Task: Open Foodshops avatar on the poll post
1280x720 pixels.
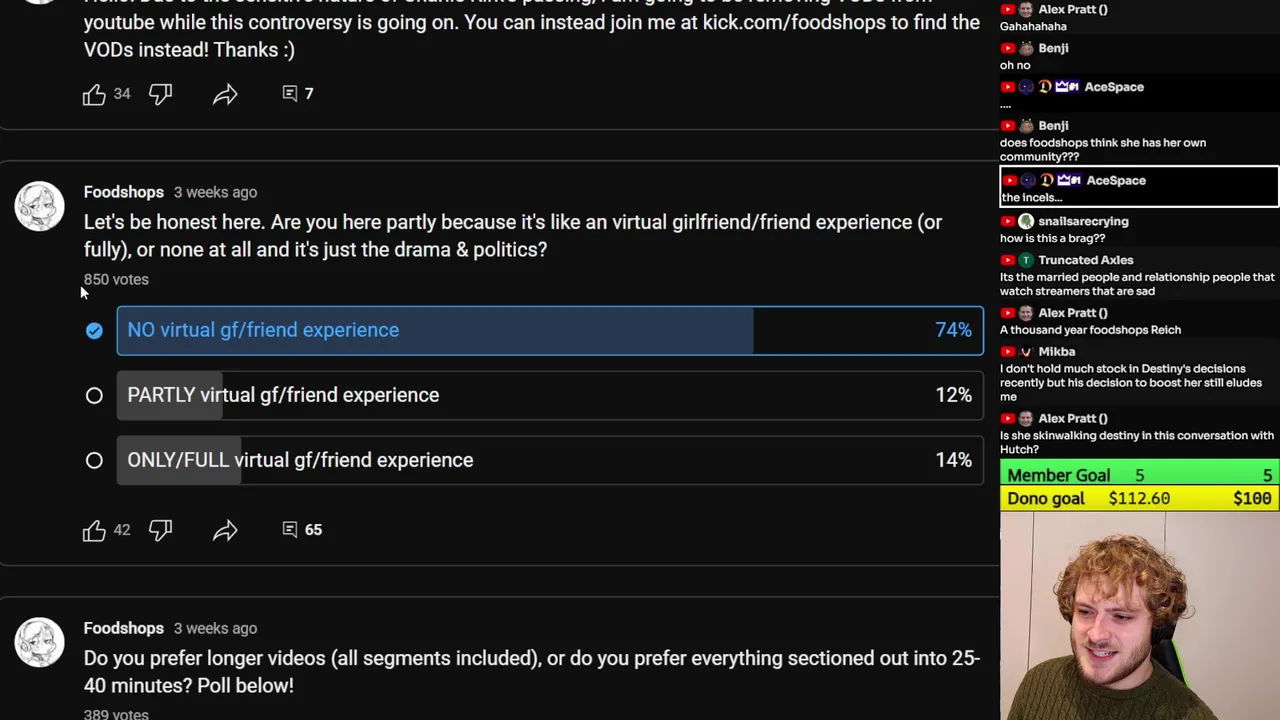Action: (x=40, y=206)
